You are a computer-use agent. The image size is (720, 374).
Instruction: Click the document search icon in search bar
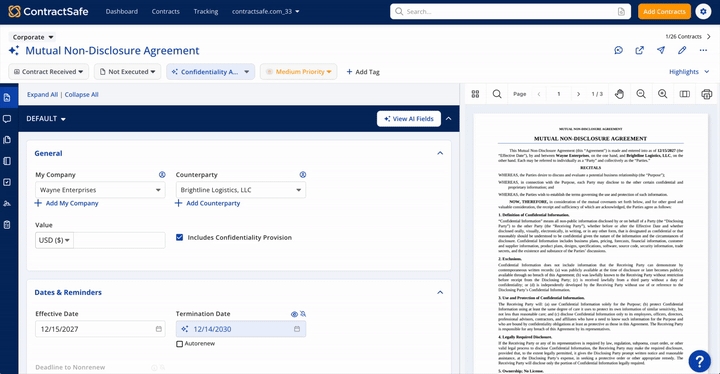click(x=621, y=11)
